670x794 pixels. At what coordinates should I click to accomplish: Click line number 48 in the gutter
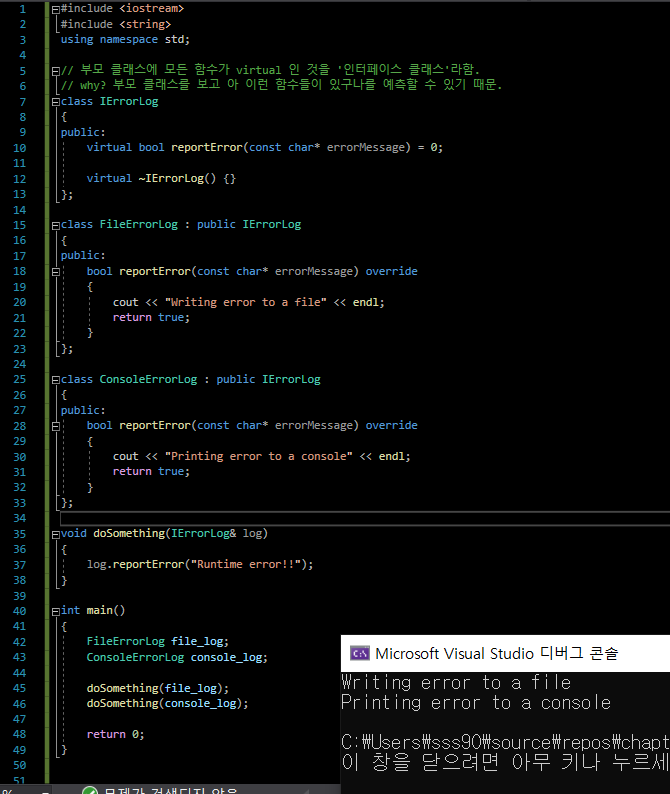[19, 734]
